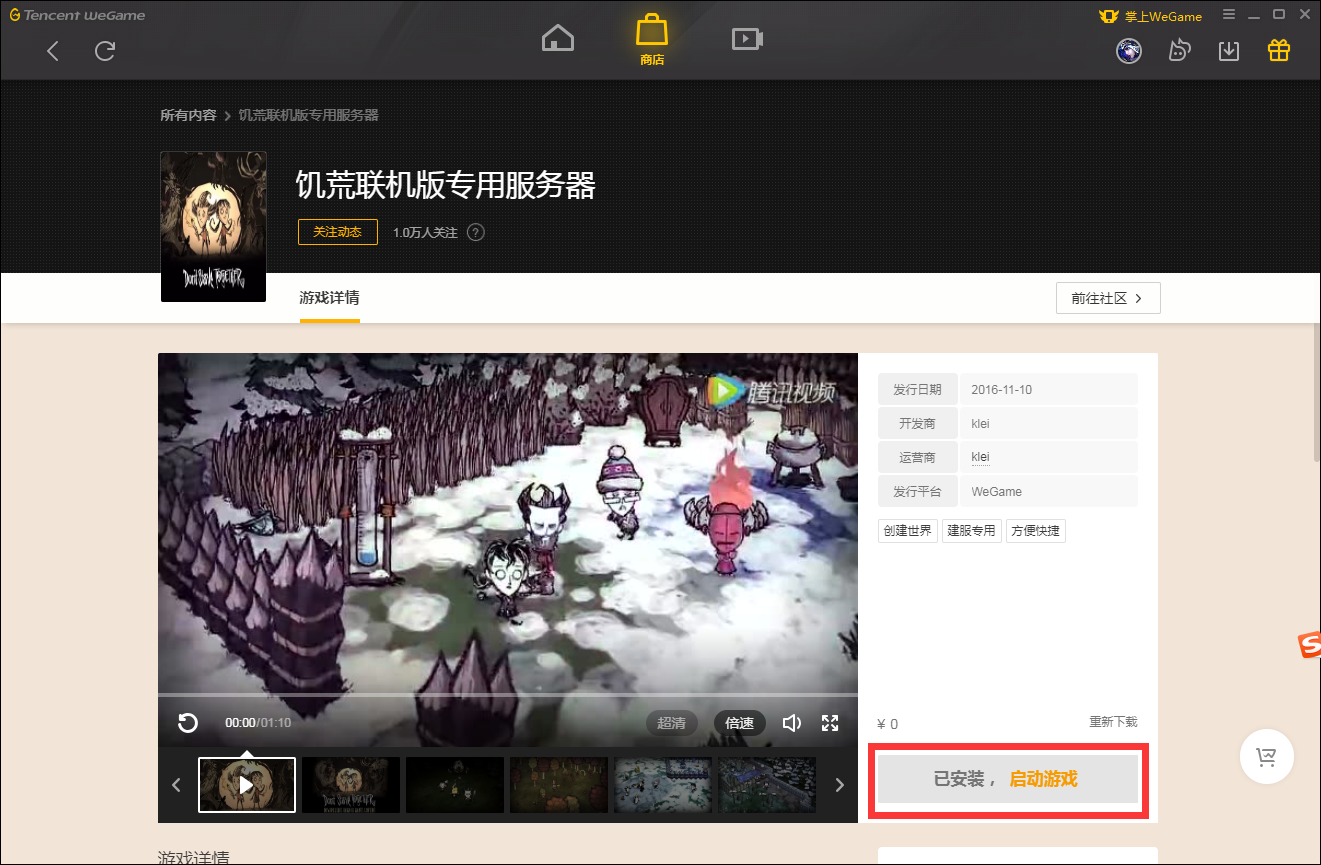Open the video/live tab icon

[747, 39]
